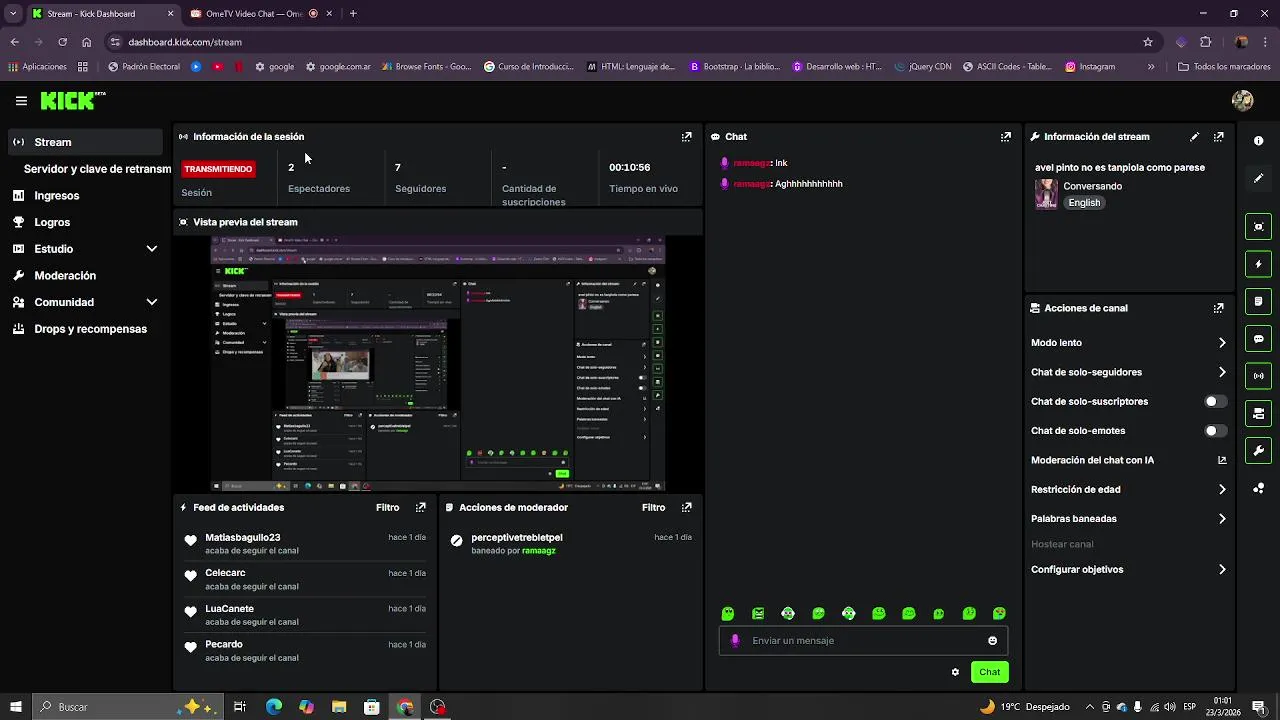Click username LuaCanete in activity feed
Viewport: 1280px width, 720px height.
pyautogui.click(x=229, y=609)
